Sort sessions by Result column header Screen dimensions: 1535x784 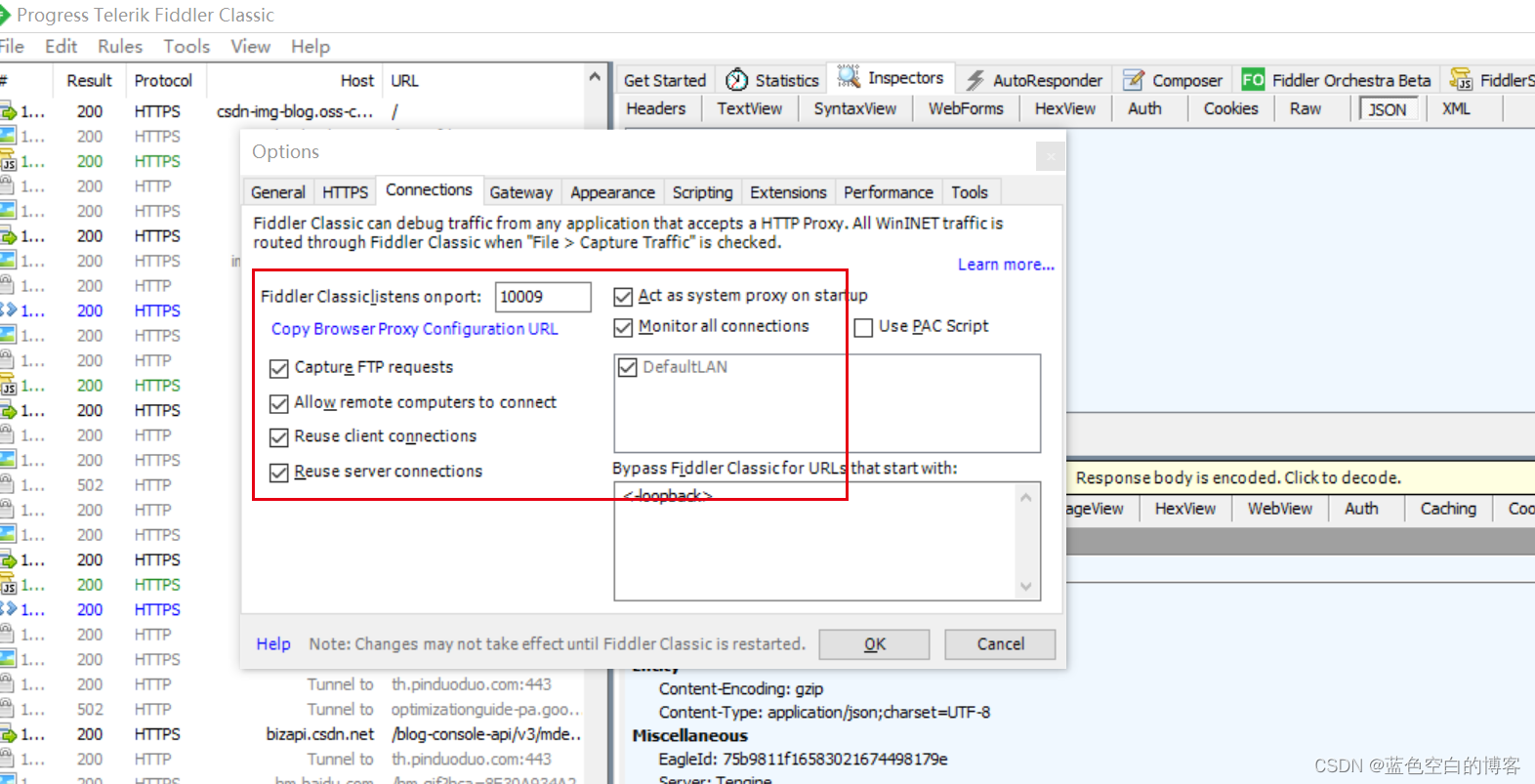pyautogui.click(x=89, y=80)
